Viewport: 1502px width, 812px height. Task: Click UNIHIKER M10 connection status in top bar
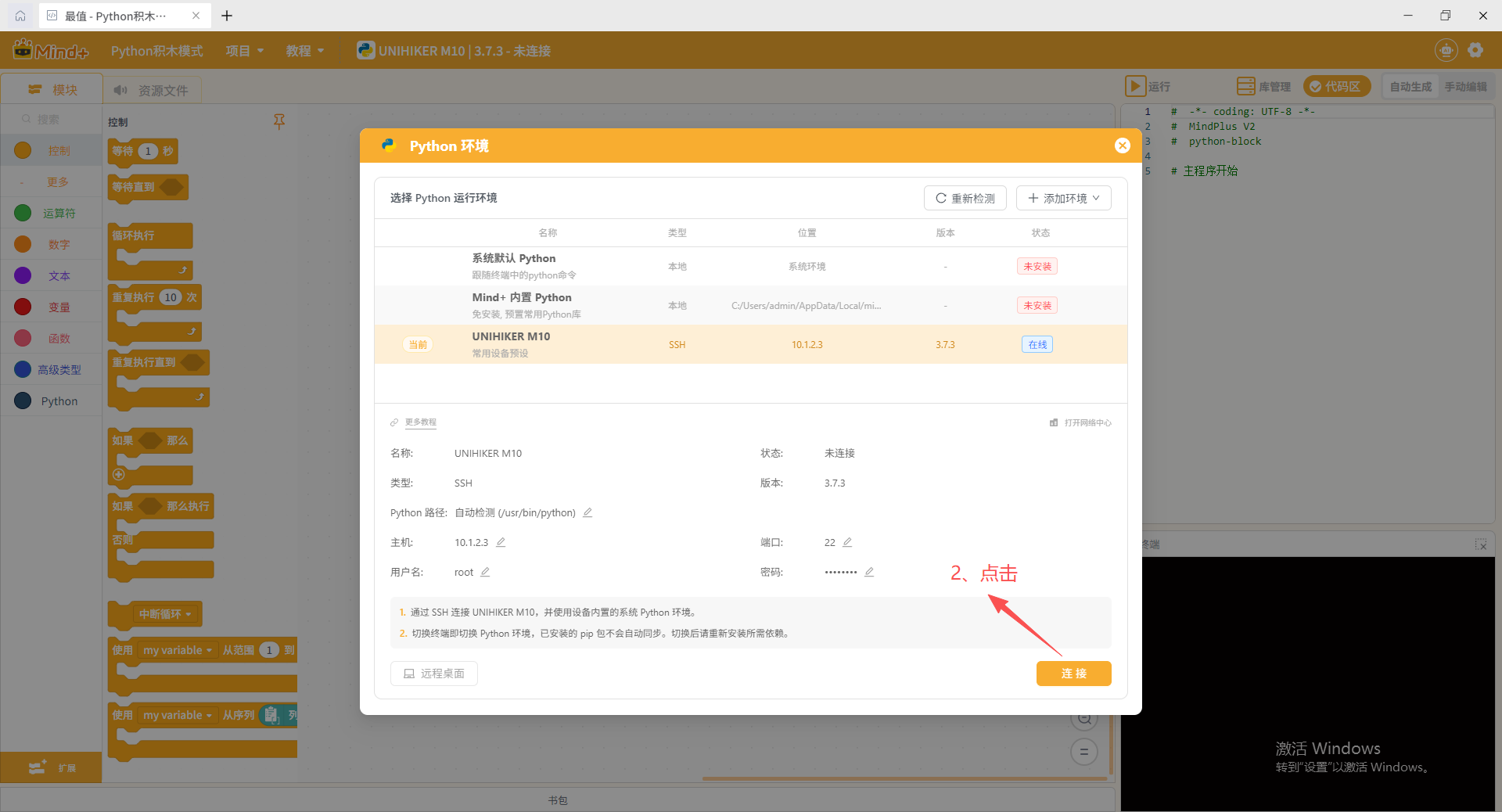click(x=454, y=51)
